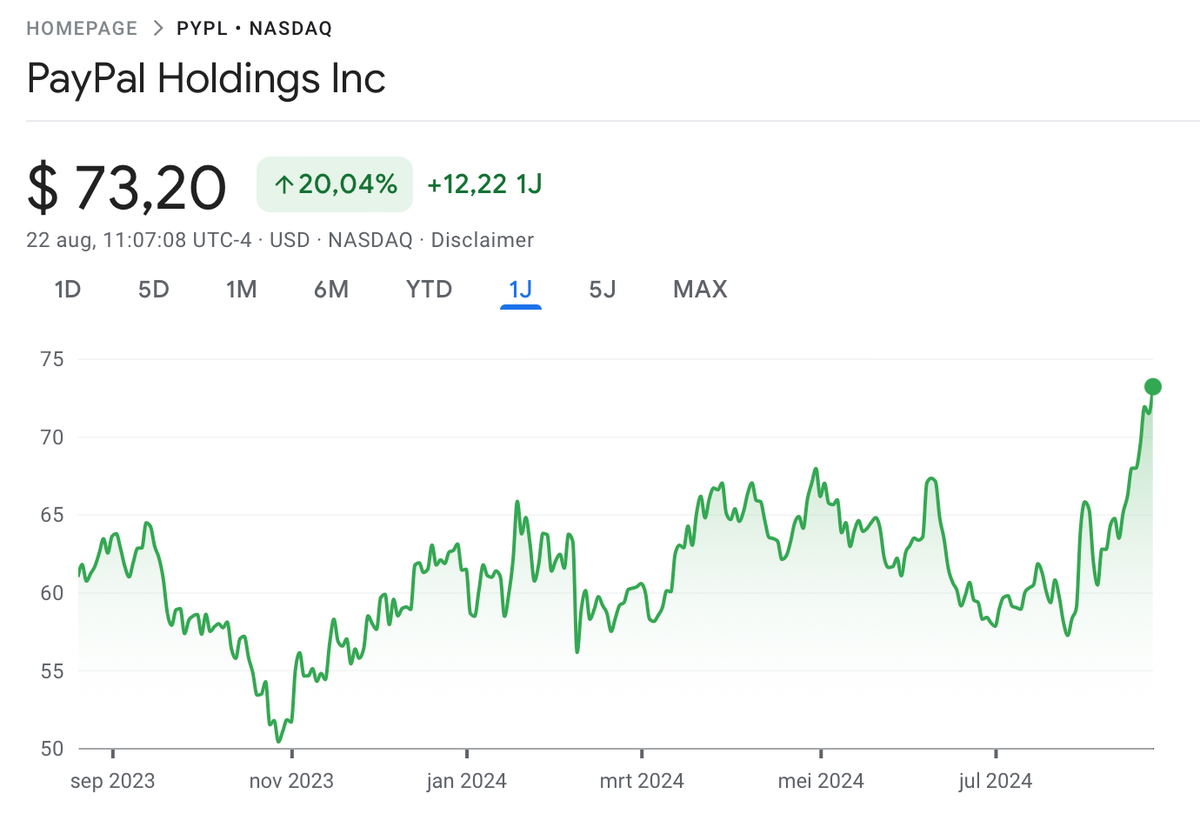Click the PayPal Holdings Inc title
The image size is (1200, 821).
[x=207, y=79]
